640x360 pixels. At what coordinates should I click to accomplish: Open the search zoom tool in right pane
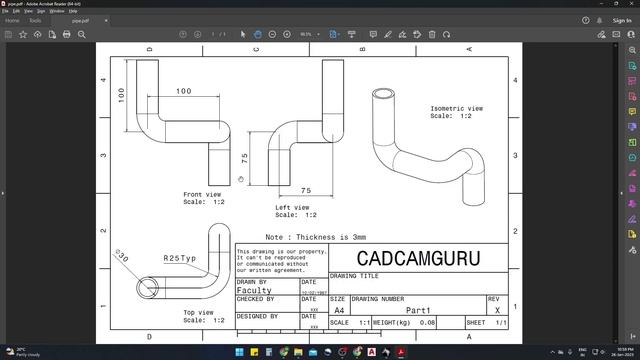click(632, 50)
